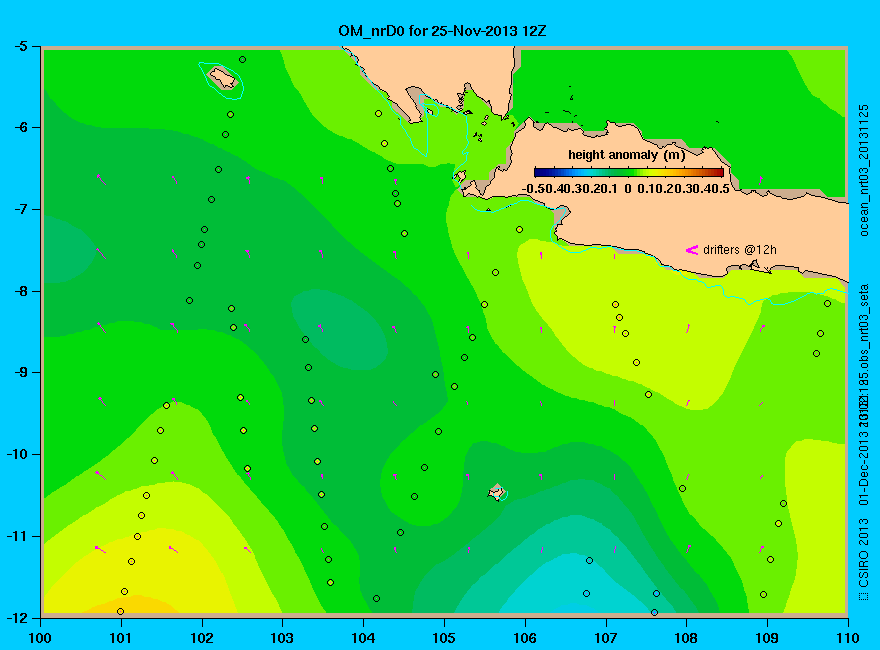Click the height anomaly color bar

629,172
